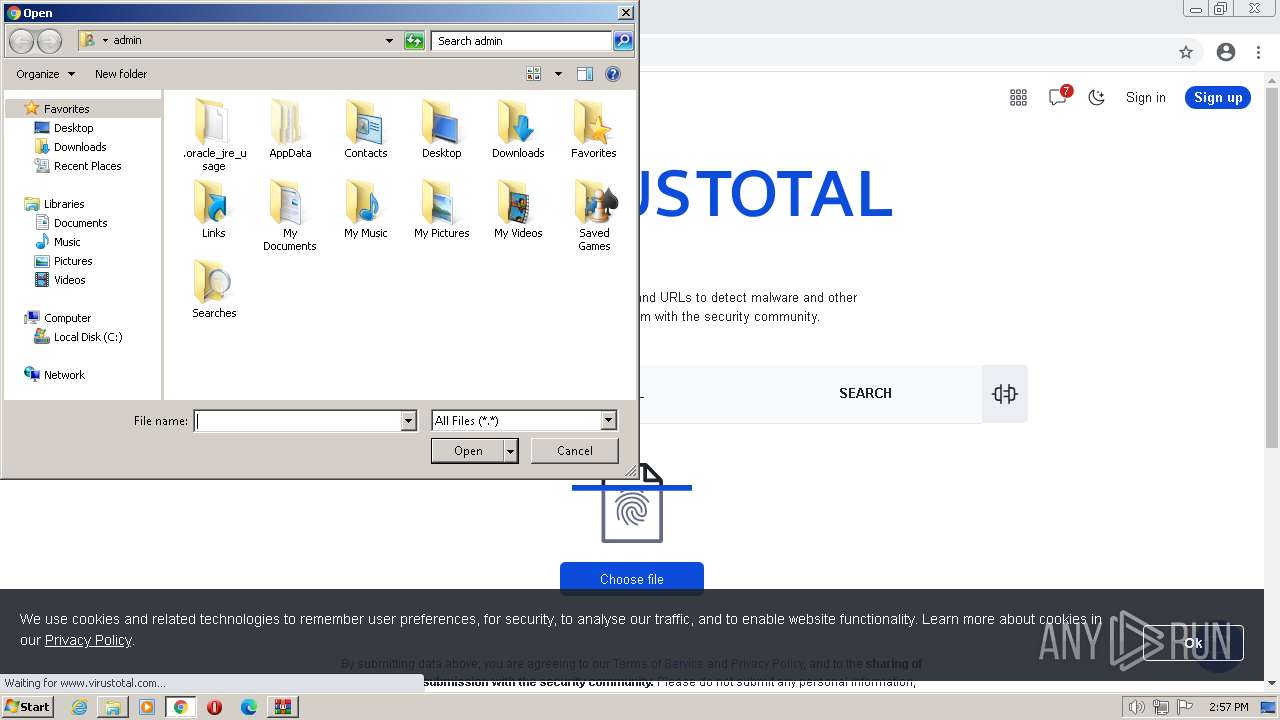
Task: Select the Downloads folder in file list
Action: point(518,129)
